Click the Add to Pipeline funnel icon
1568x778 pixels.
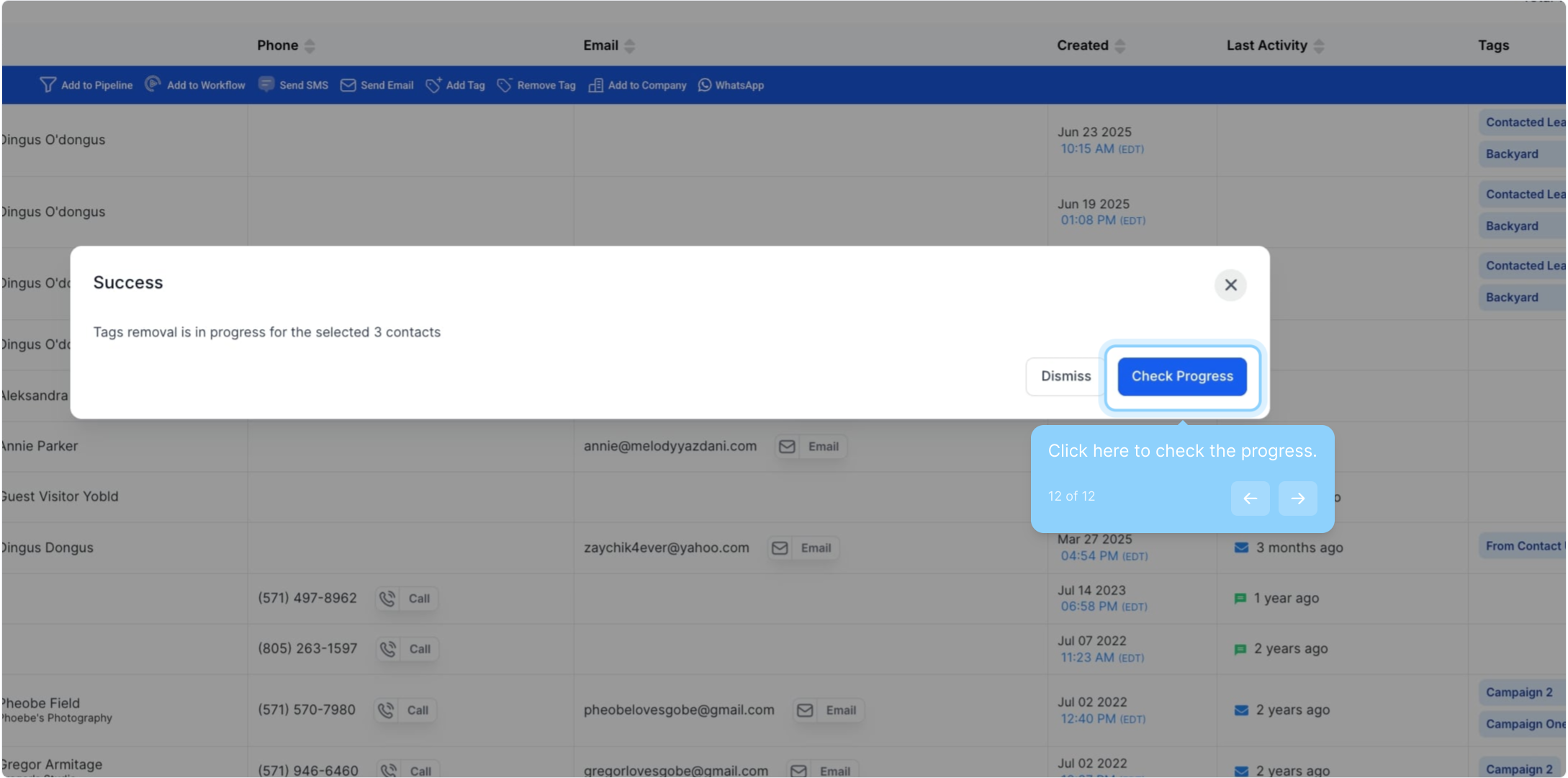[x=48, y=85]
